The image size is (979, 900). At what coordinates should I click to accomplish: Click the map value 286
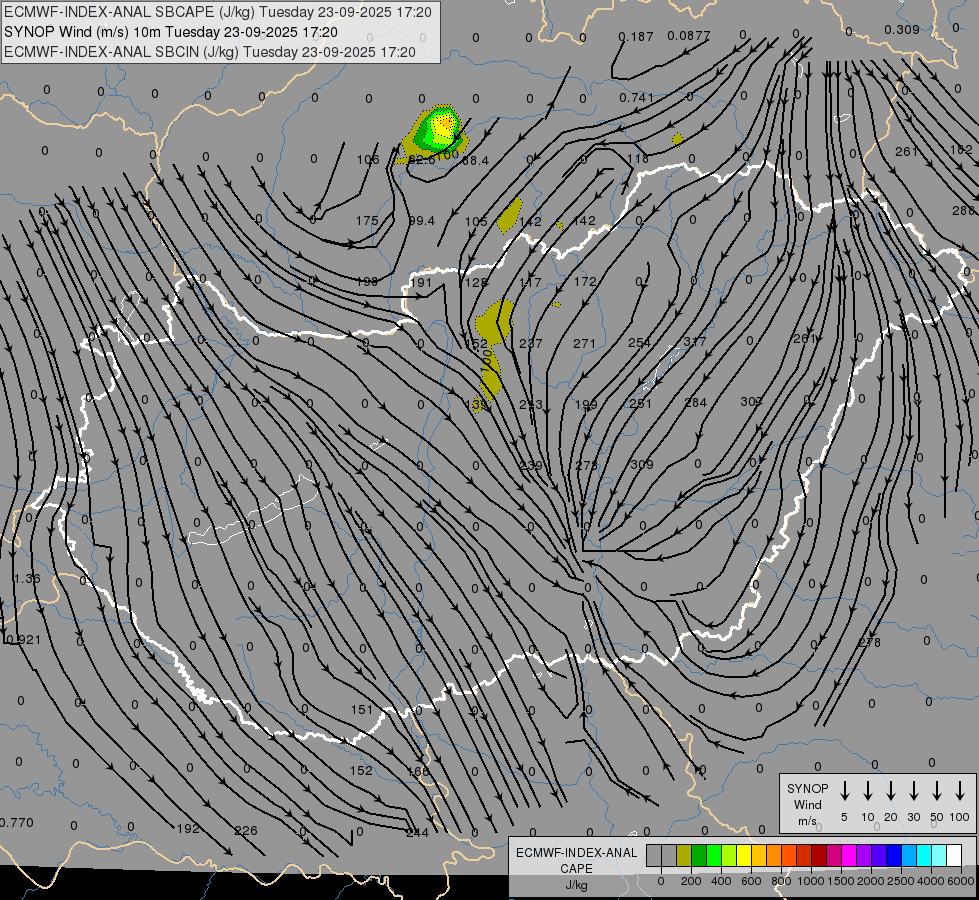965,210
